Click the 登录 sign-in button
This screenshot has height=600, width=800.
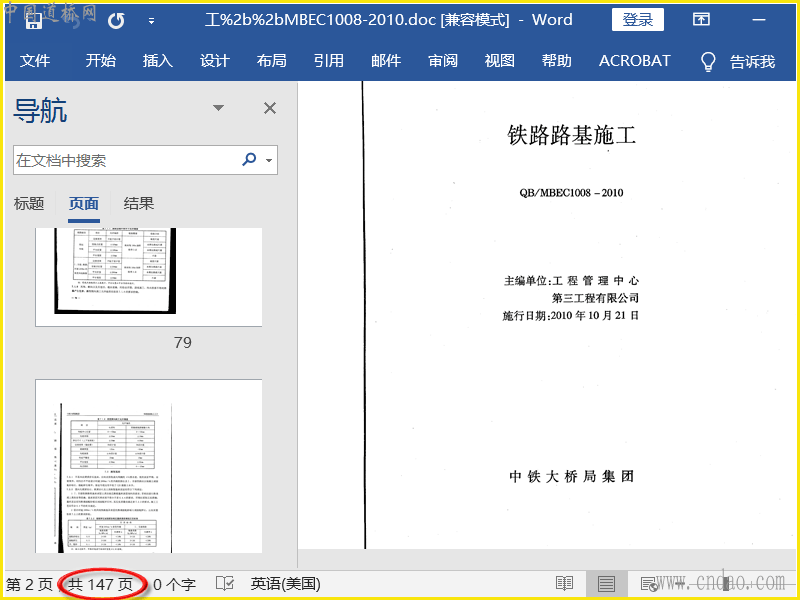[638, 20]
